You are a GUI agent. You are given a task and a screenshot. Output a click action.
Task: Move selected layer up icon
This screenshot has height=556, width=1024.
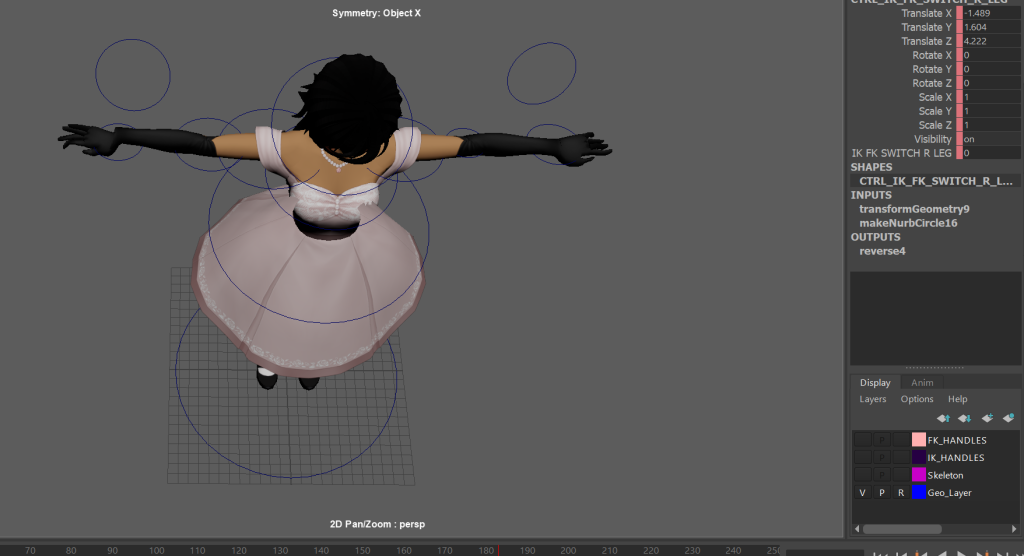(x=944, y=418)
